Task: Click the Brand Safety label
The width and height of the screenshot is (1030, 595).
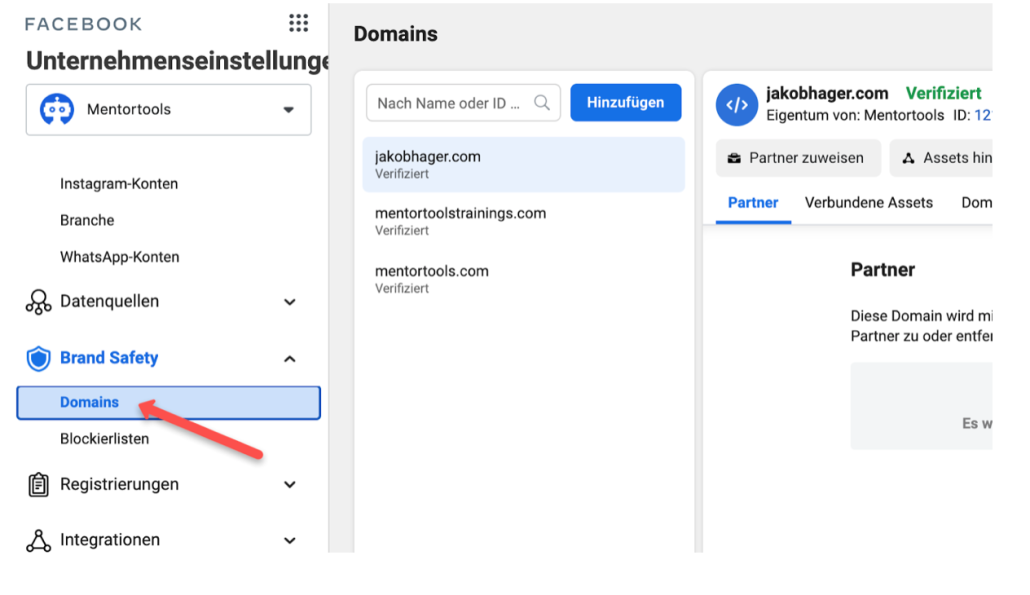Action: click(109, 358)
